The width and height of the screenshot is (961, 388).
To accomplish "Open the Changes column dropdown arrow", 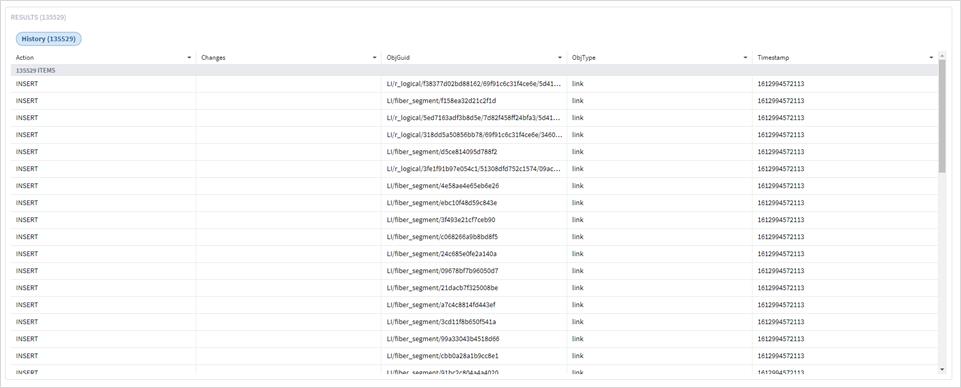I will click(x=374, y=58).
